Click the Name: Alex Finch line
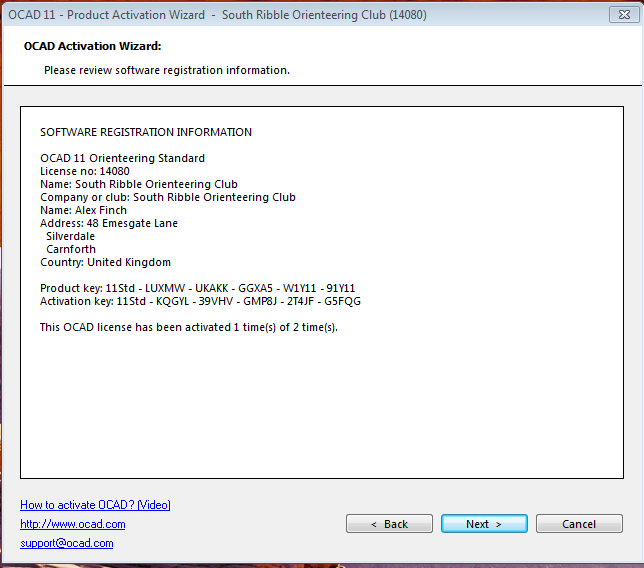644x568 pixels. [x=85, y=210]
